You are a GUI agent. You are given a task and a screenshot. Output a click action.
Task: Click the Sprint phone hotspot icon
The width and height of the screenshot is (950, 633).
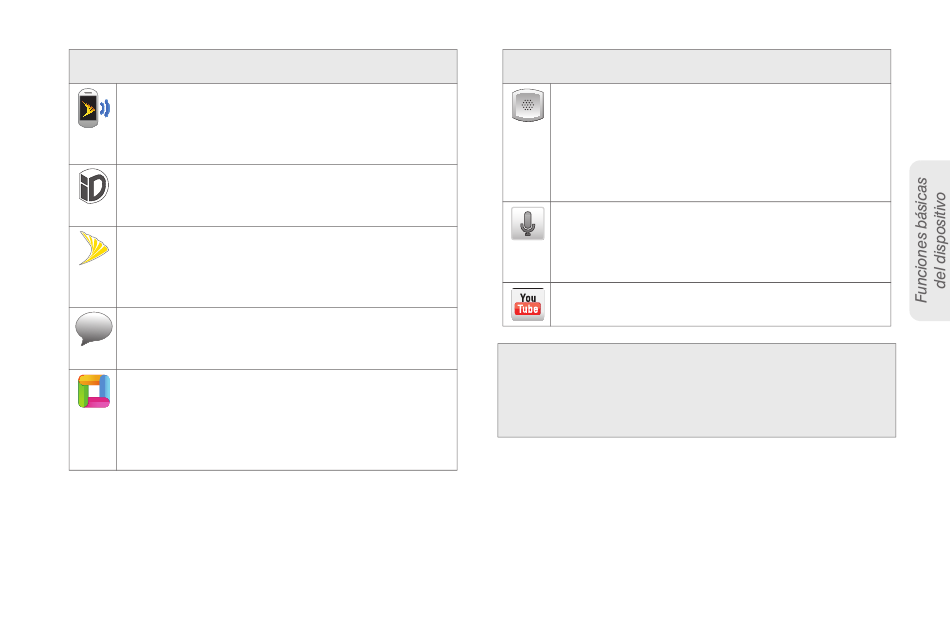coord(94,108)
